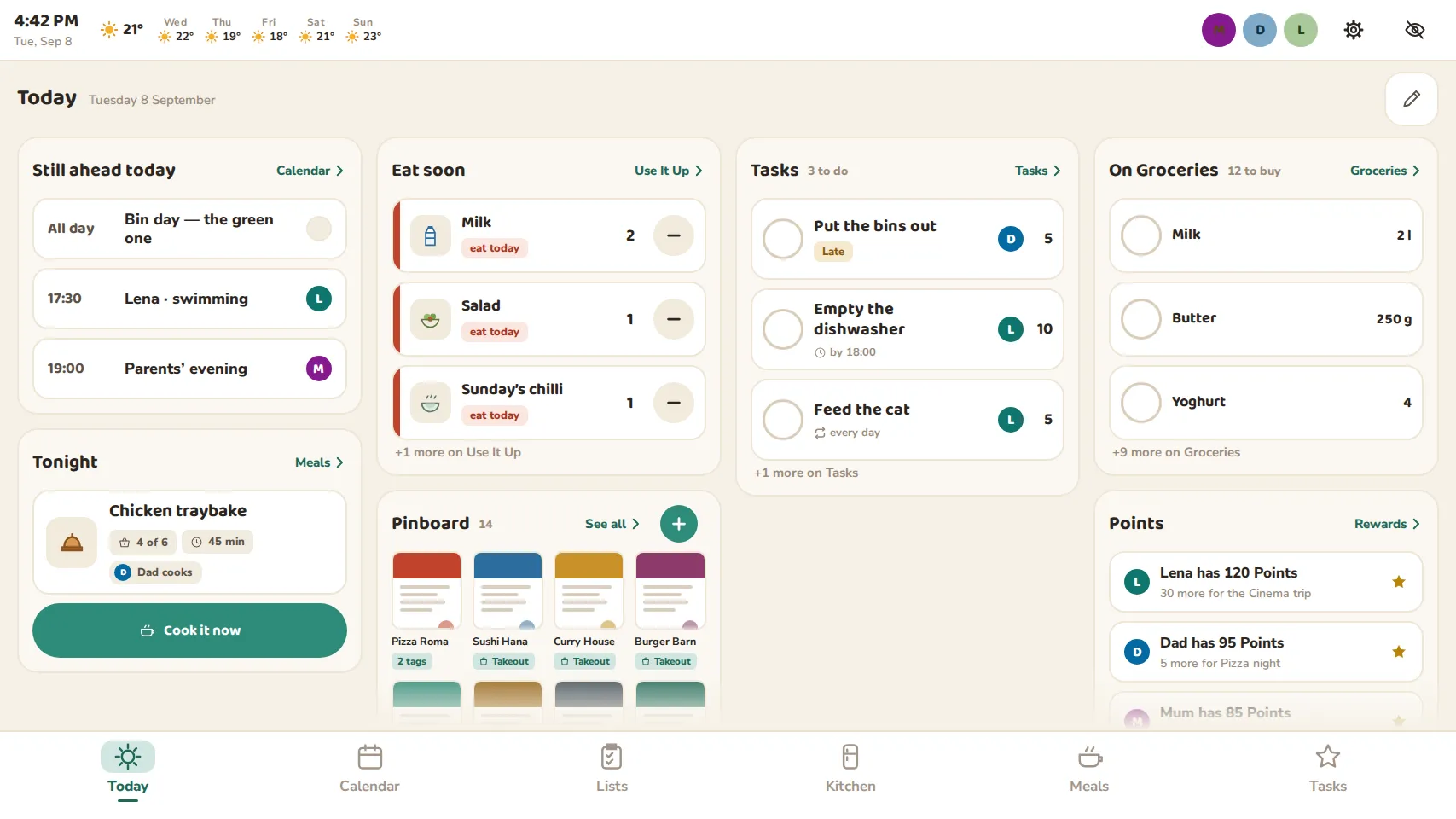Click the Chicken traybake dish icon

coord(72,543)
